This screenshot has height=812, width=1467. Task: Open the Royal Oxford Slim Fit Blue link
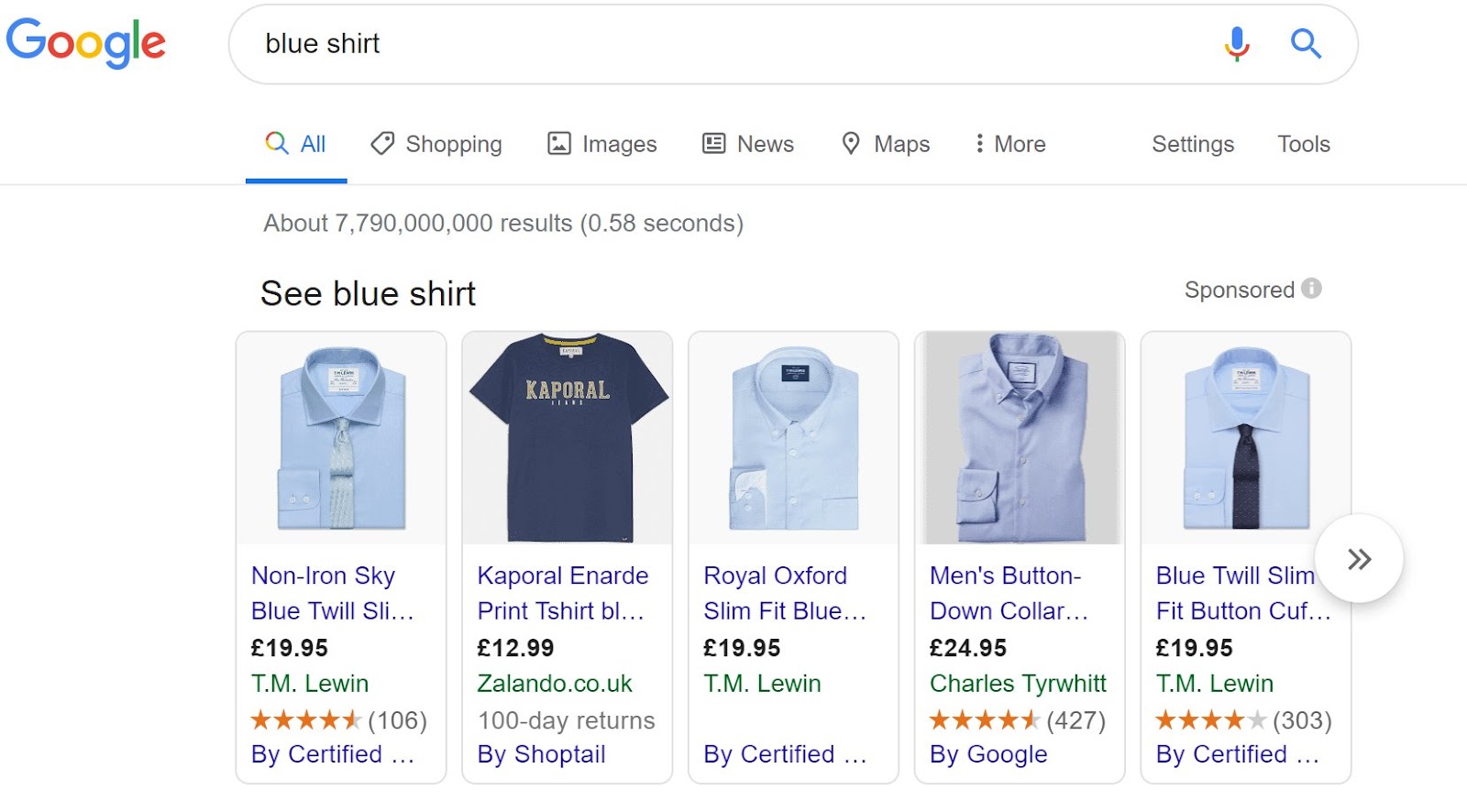click(x=785, y=593)
